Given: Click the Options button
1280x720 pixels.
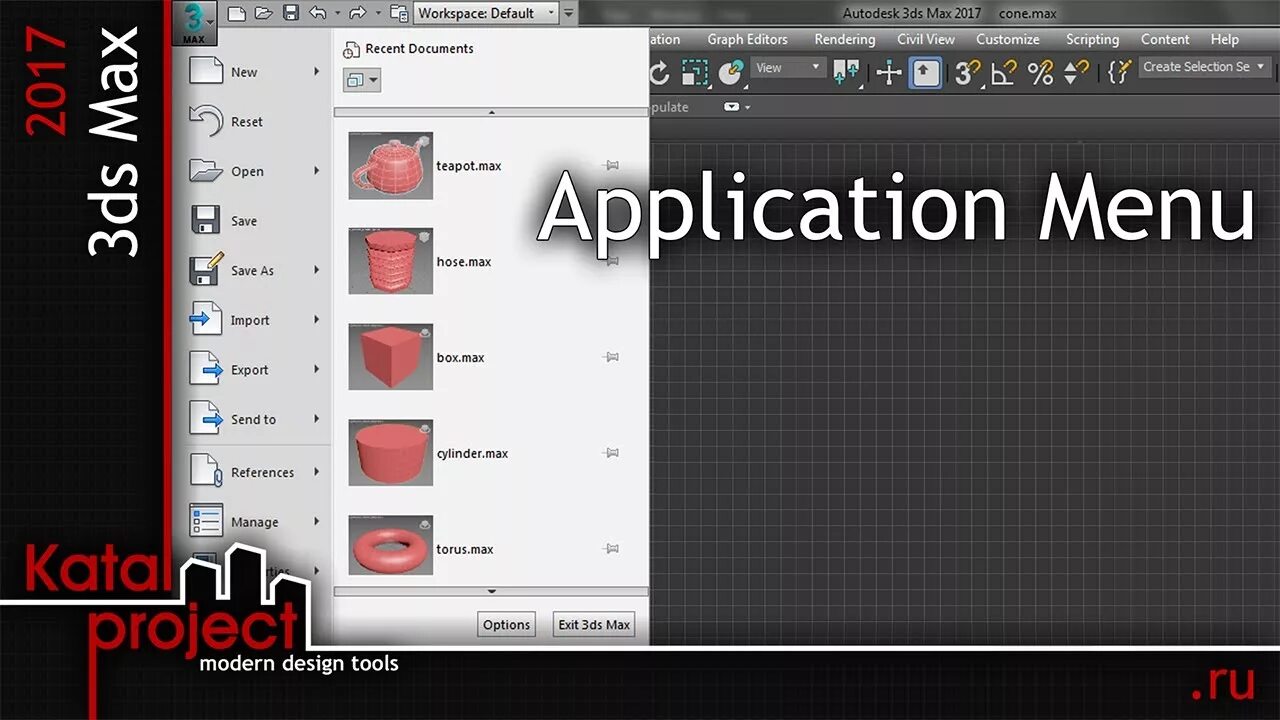Looking at the screenshot, I should pos(507,625).
